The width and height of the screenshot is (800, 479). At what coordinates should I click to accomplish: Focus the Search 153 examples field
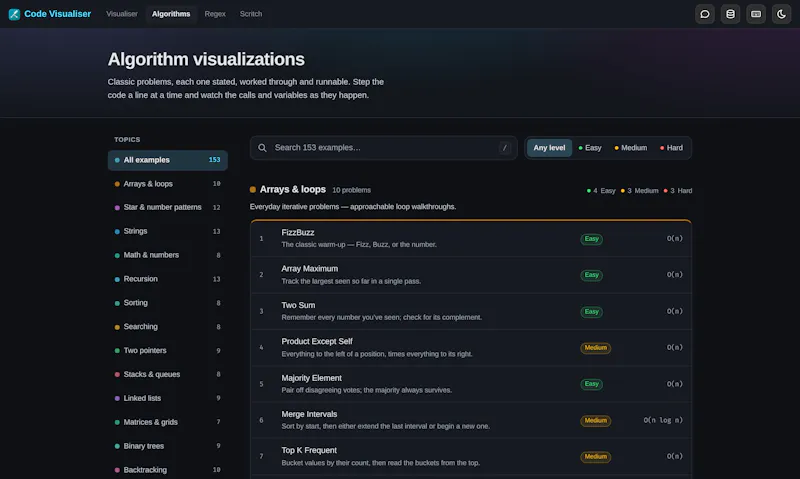point(384,148)
